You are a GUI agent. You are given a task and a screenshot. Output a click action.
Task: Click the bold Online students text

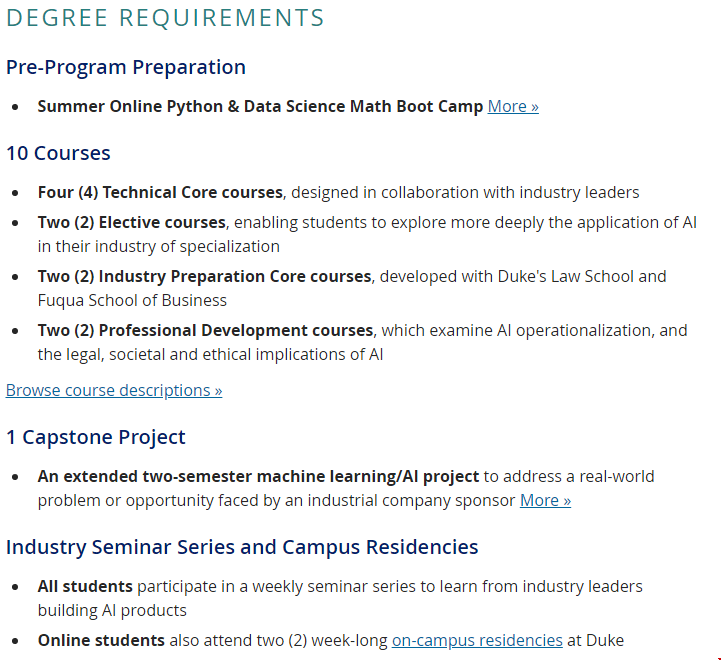101,640
